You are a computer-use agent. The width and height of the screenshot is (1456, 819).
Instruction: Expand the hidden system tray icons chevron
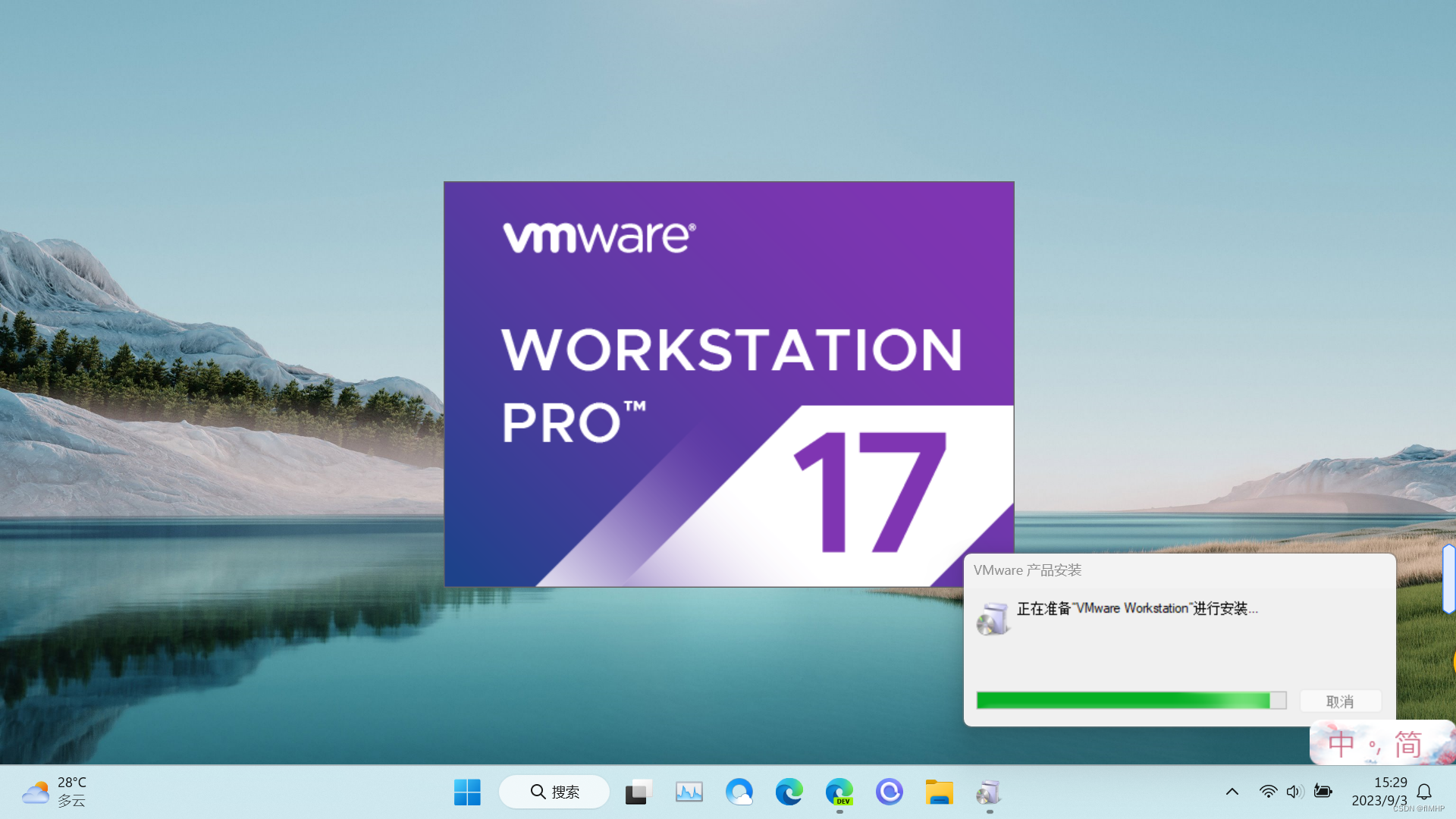click(1232, 792)
